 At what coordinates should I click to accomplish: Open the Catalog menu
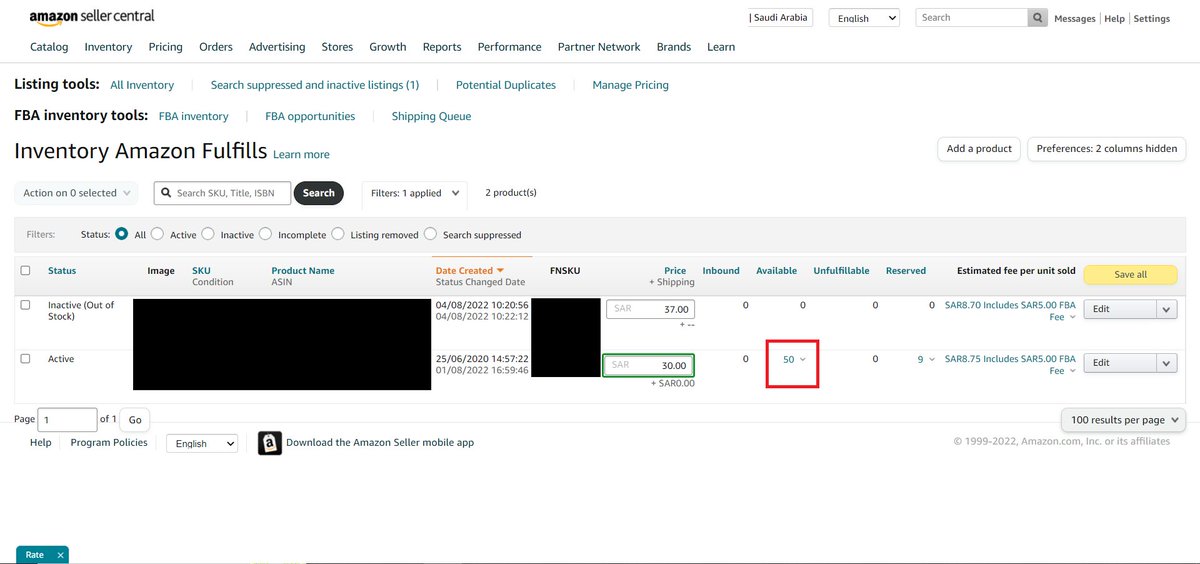(x=49, y=47)
